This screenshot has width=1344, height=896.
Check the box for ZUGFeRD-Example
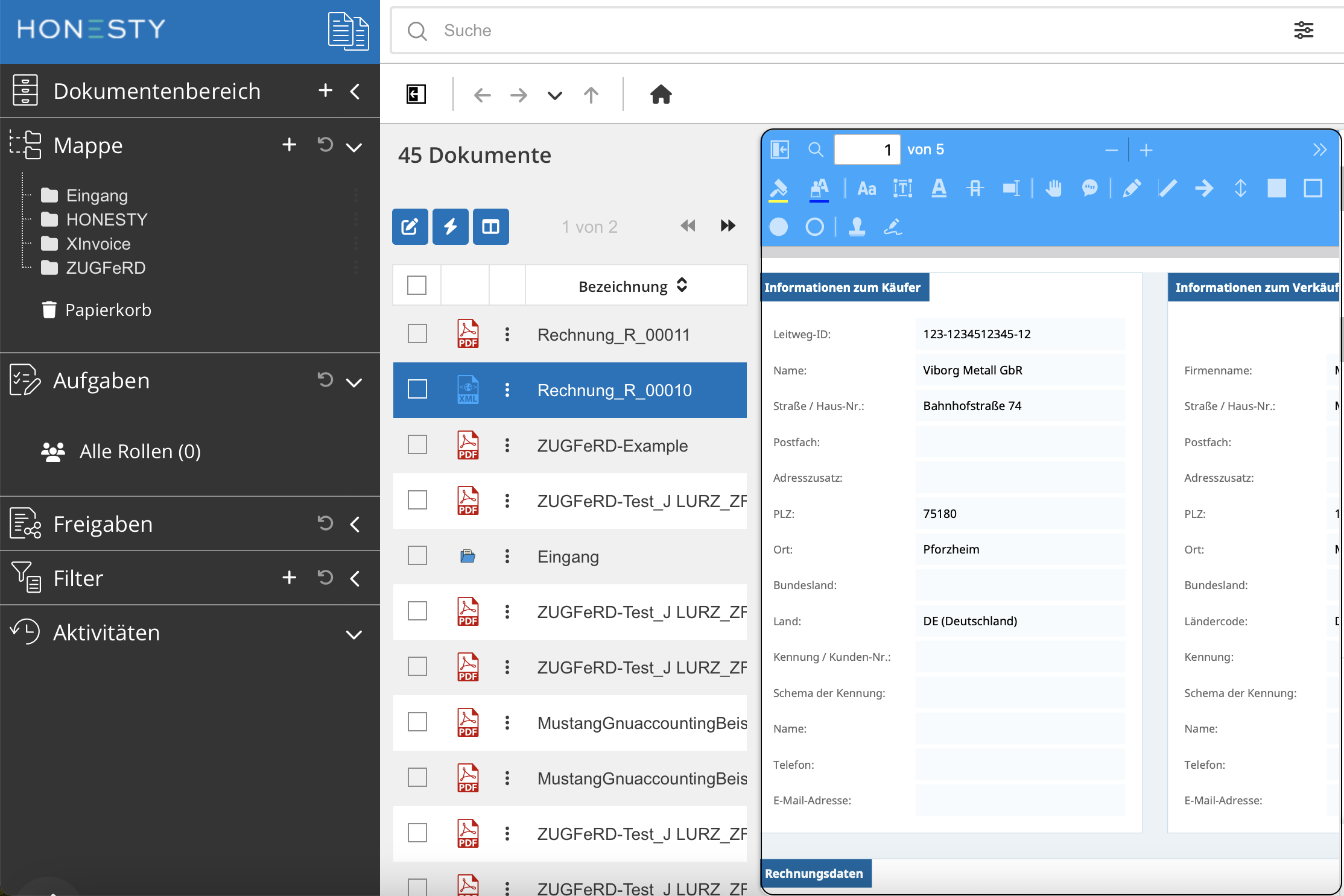pyautogui.click(x=417, y=444)
